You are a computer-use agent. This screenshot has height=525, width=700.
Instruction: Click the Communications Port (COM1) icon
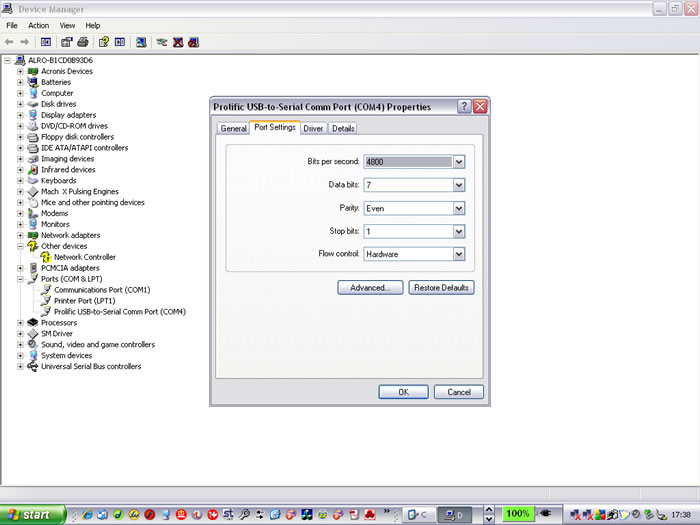[x=46, y=290]
